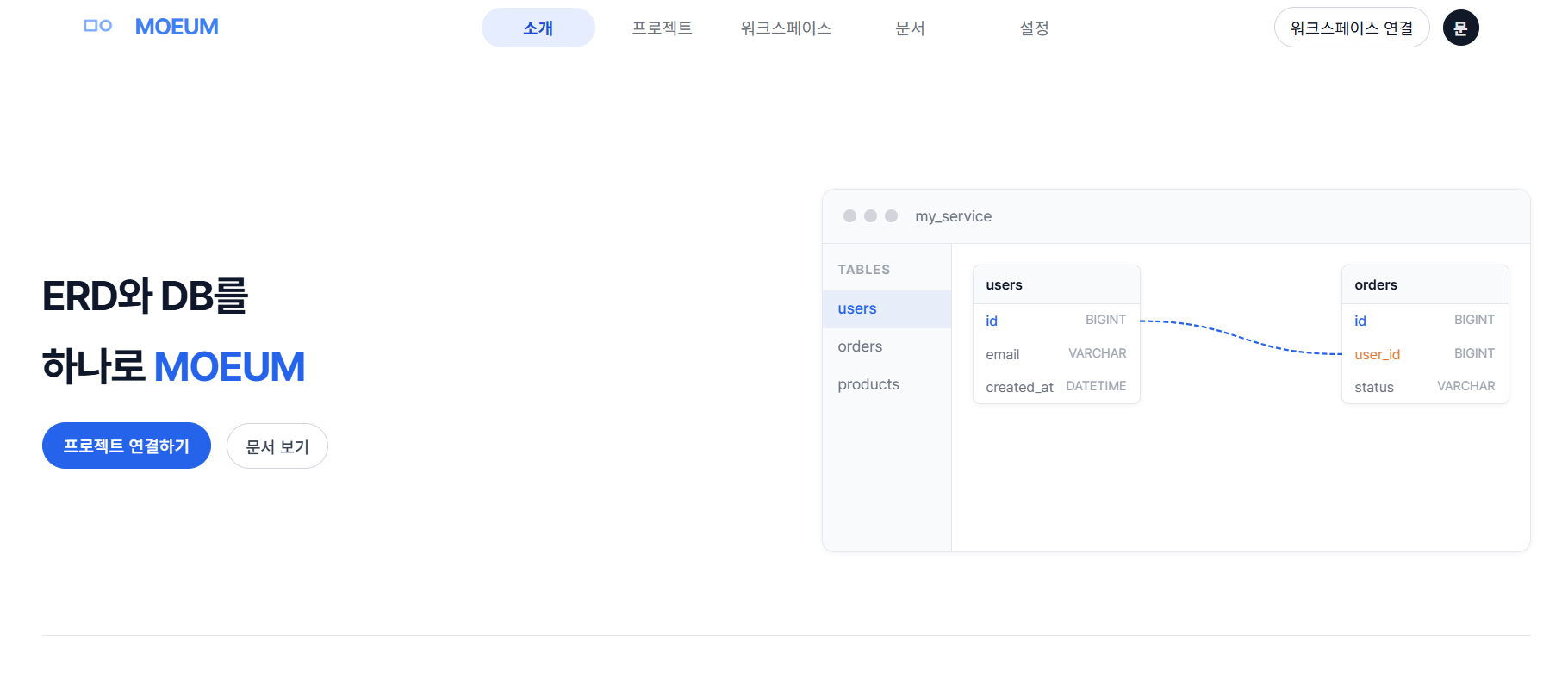Select the id column in orders table
The height and width of the screenshot is (673, 1568).
tap(1425, 321)
